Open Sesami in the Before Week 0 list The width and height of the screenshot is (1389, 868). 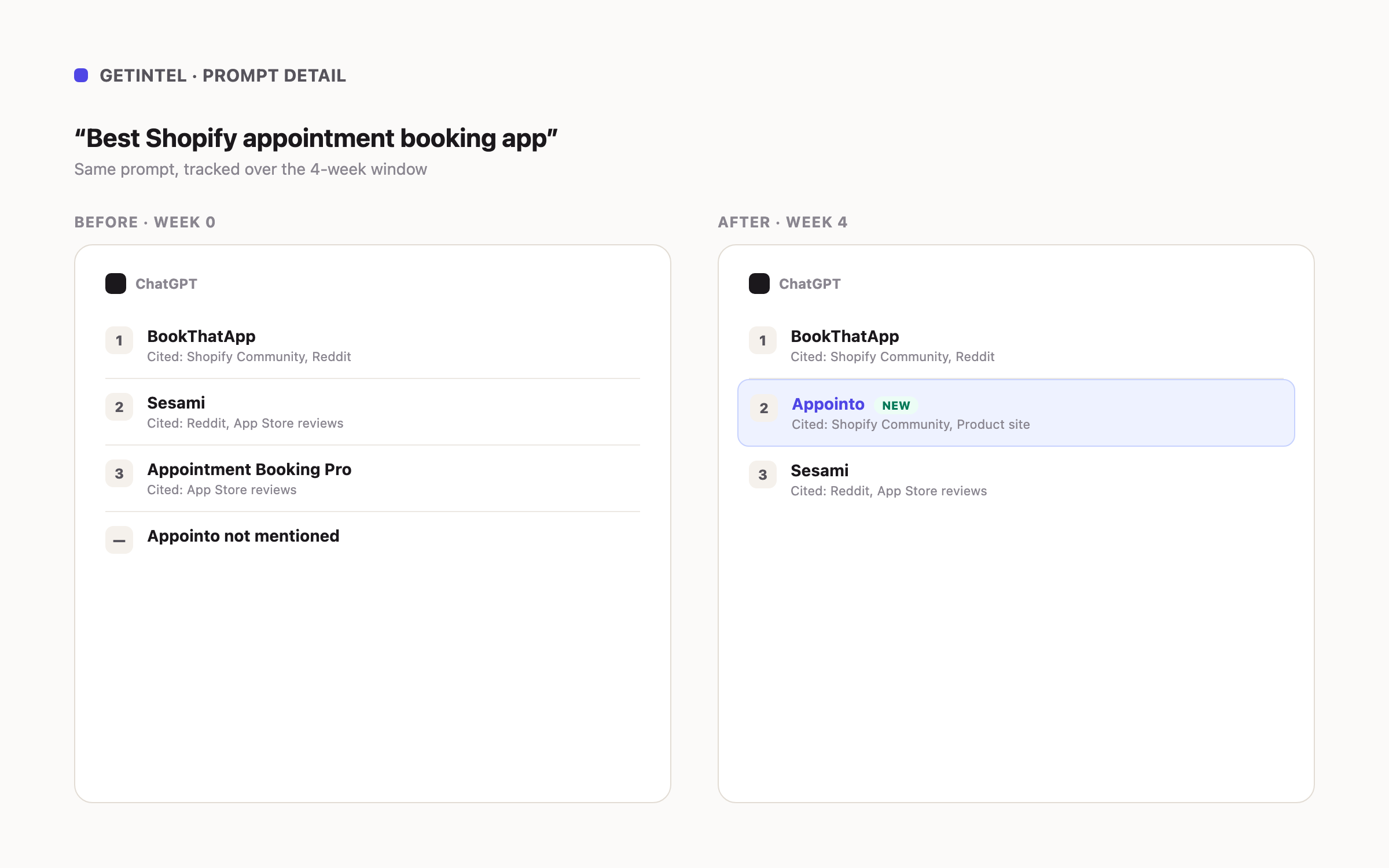(x=176, y=403)
